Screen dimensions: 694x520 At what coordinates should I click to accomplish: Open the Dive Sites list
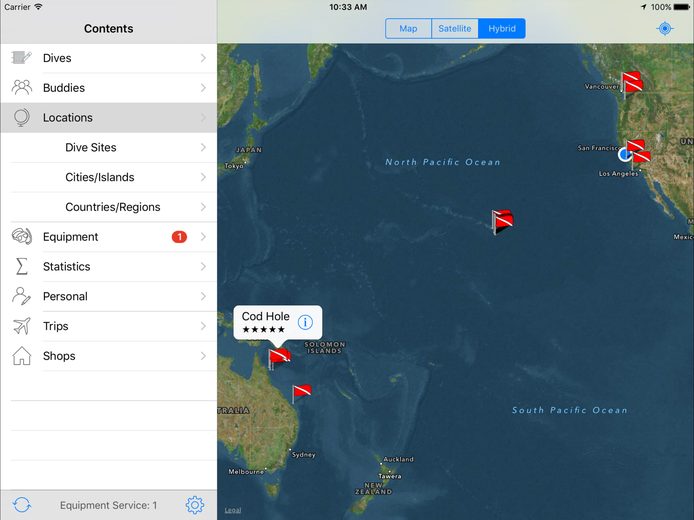(108, 147)
